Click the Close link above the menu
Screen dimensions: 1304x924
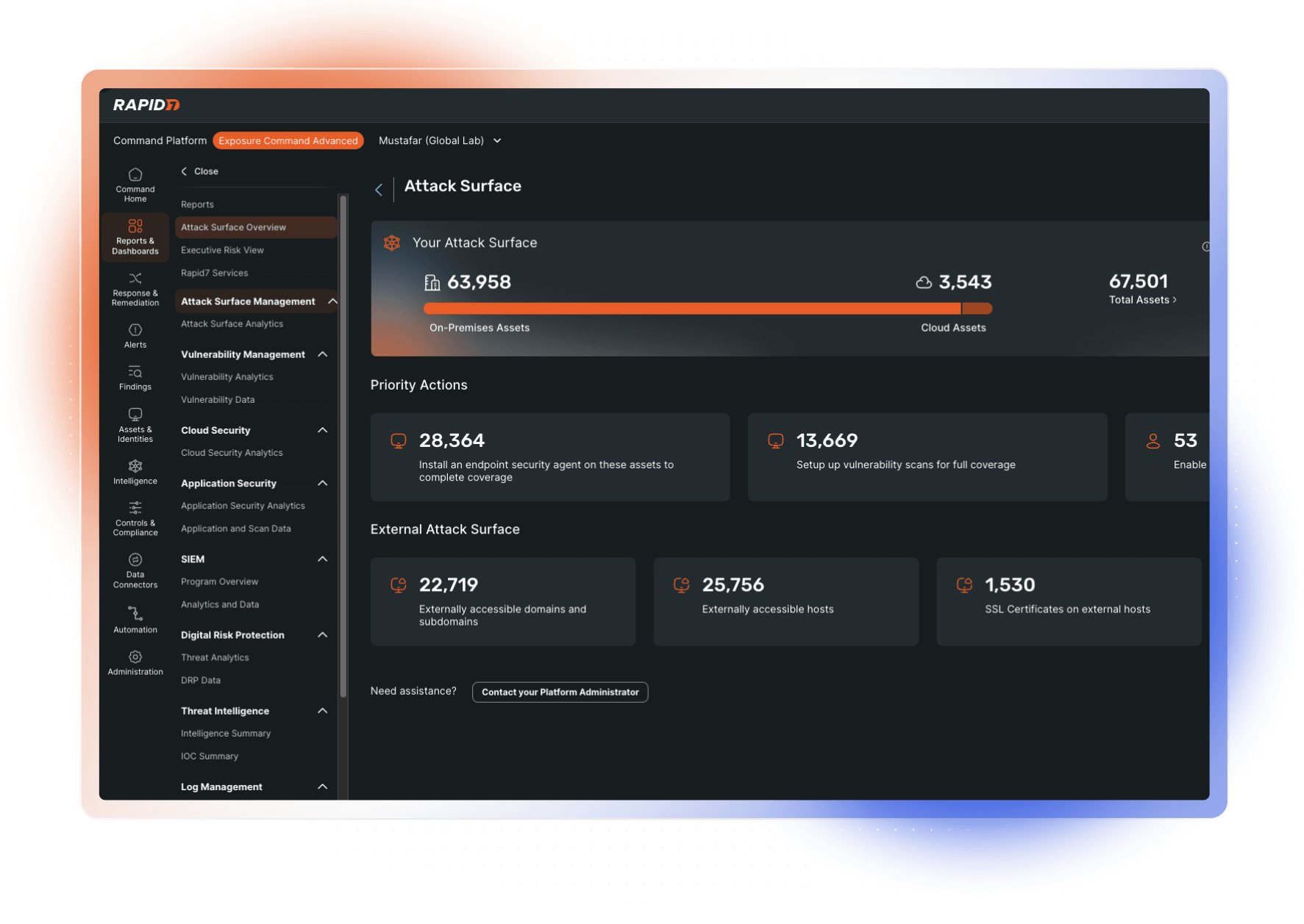pos(200,171)
